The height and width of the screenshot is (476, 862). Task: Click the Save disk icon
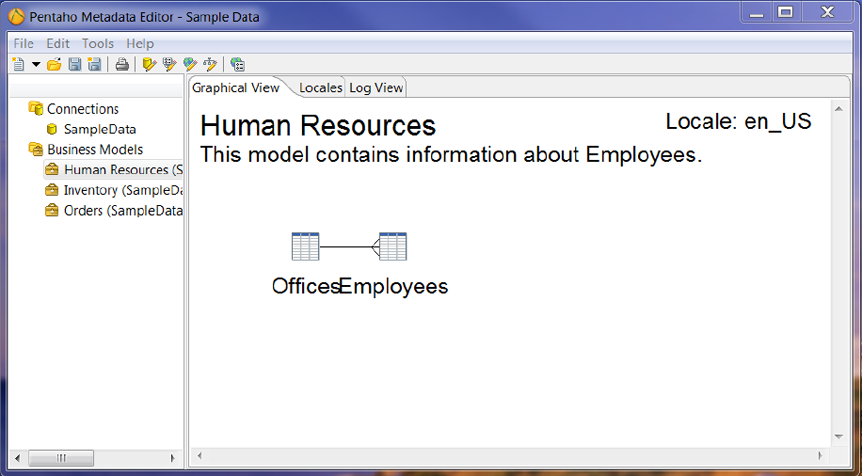(x=74, y=65)
